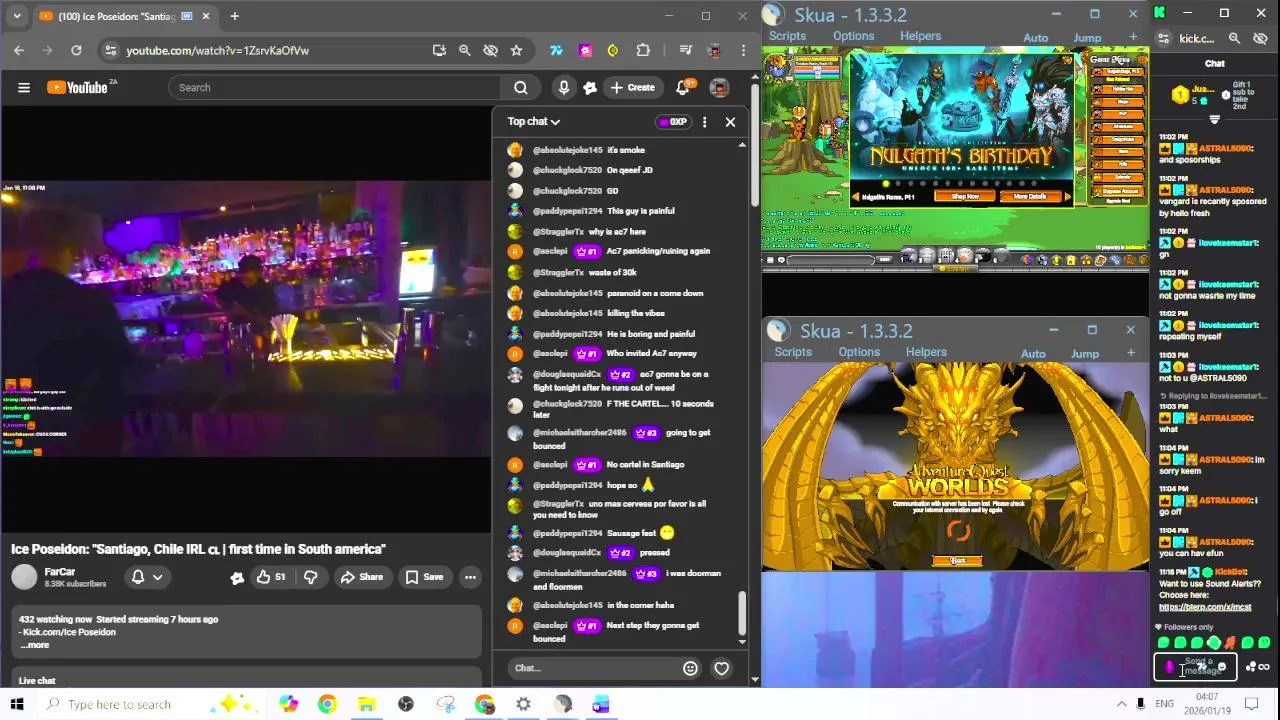Show hidden system tray icons chevron

[x=1121, y=704]
